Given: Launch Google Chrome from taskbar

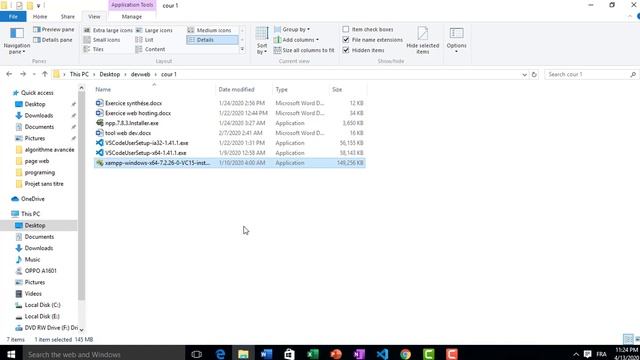Looking at the screenshot, I should pos(405,354).
